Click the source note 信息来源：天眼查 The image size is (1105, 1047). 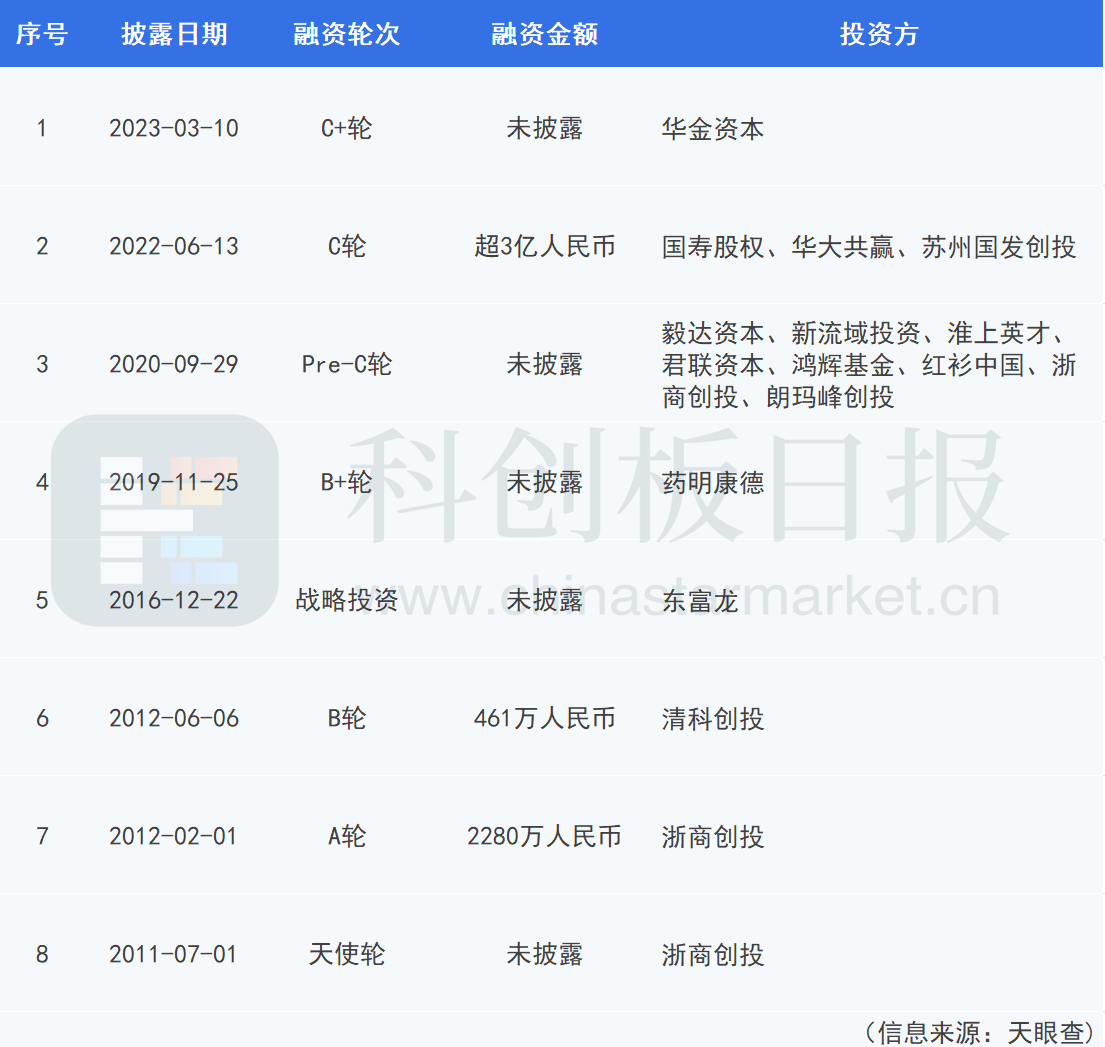(x=980, y=1033)
